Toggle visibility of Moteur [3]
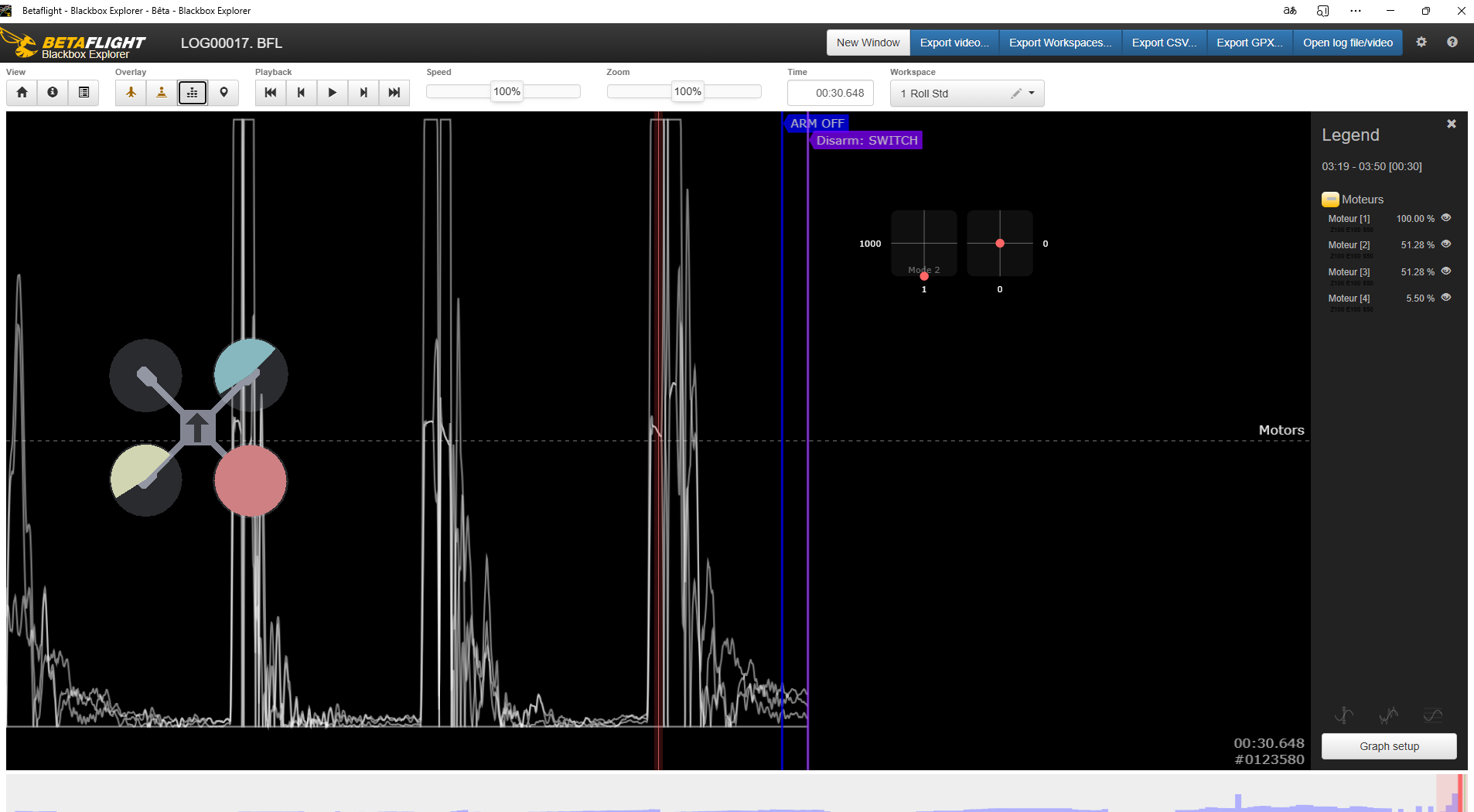 pyautogui.click(x=1445, y=271)
